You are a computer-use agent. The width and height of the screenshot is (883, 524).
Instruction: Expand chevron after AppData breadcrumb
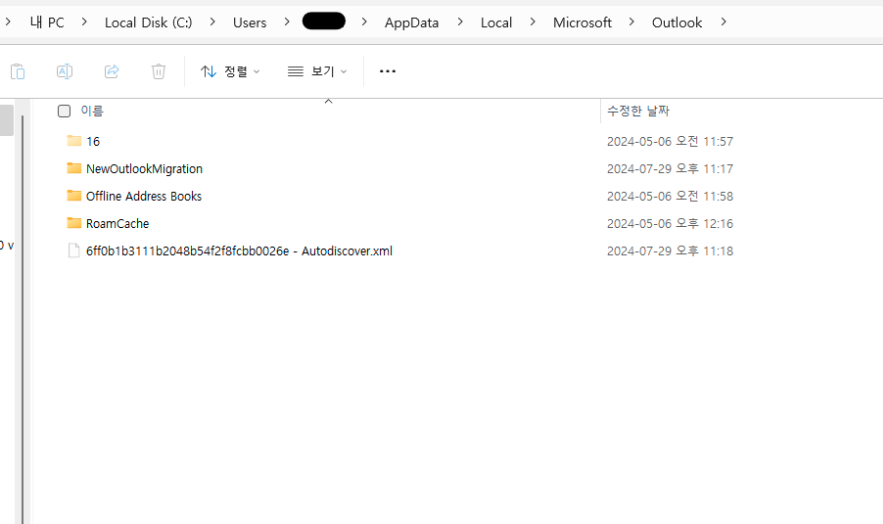(x=460, y=22)
